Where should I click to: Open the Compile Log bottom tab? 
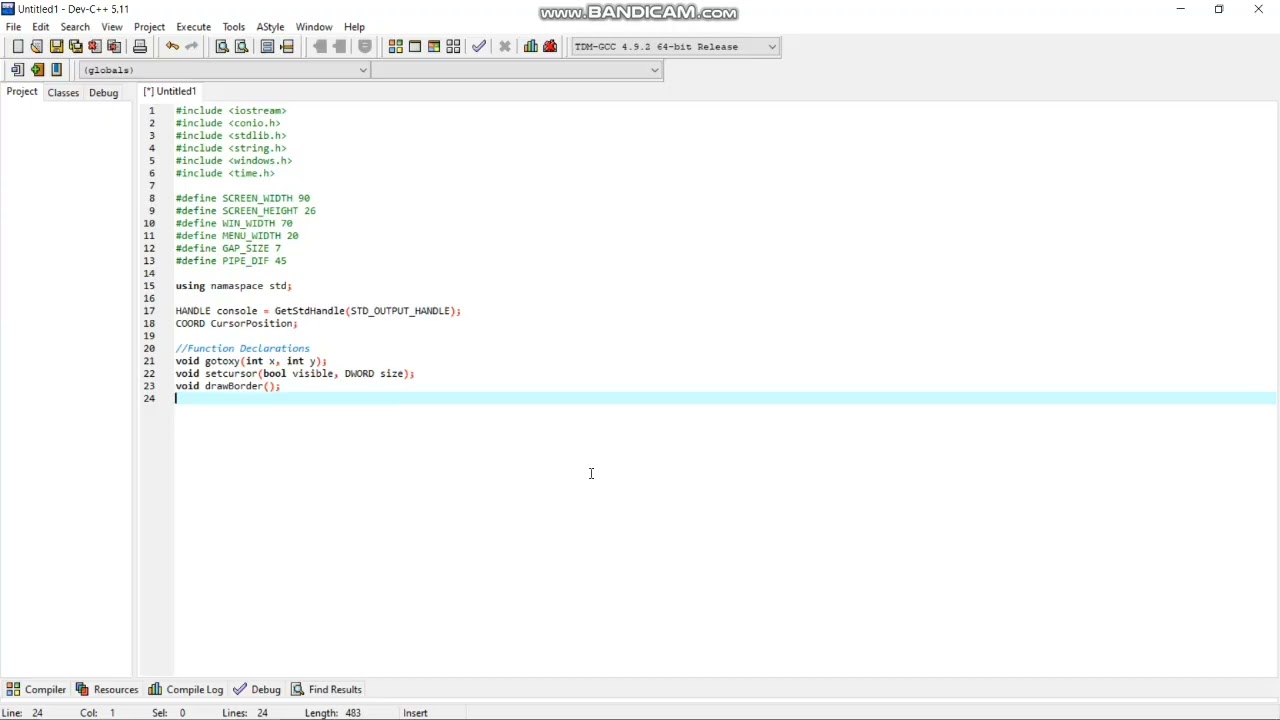pyautogui.click(x=186, y=690)
